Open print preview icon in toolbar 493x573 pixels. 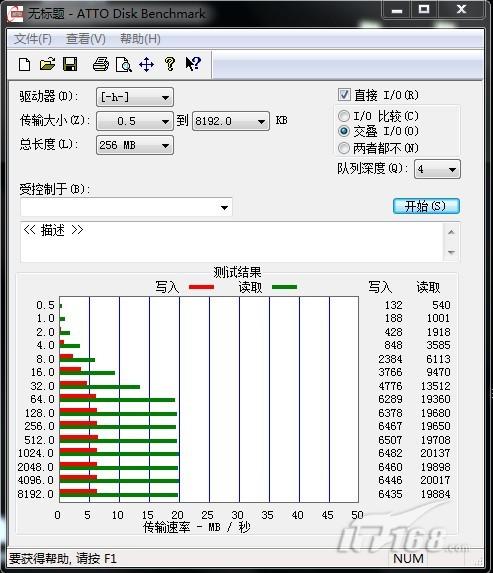tap(124, 65)
